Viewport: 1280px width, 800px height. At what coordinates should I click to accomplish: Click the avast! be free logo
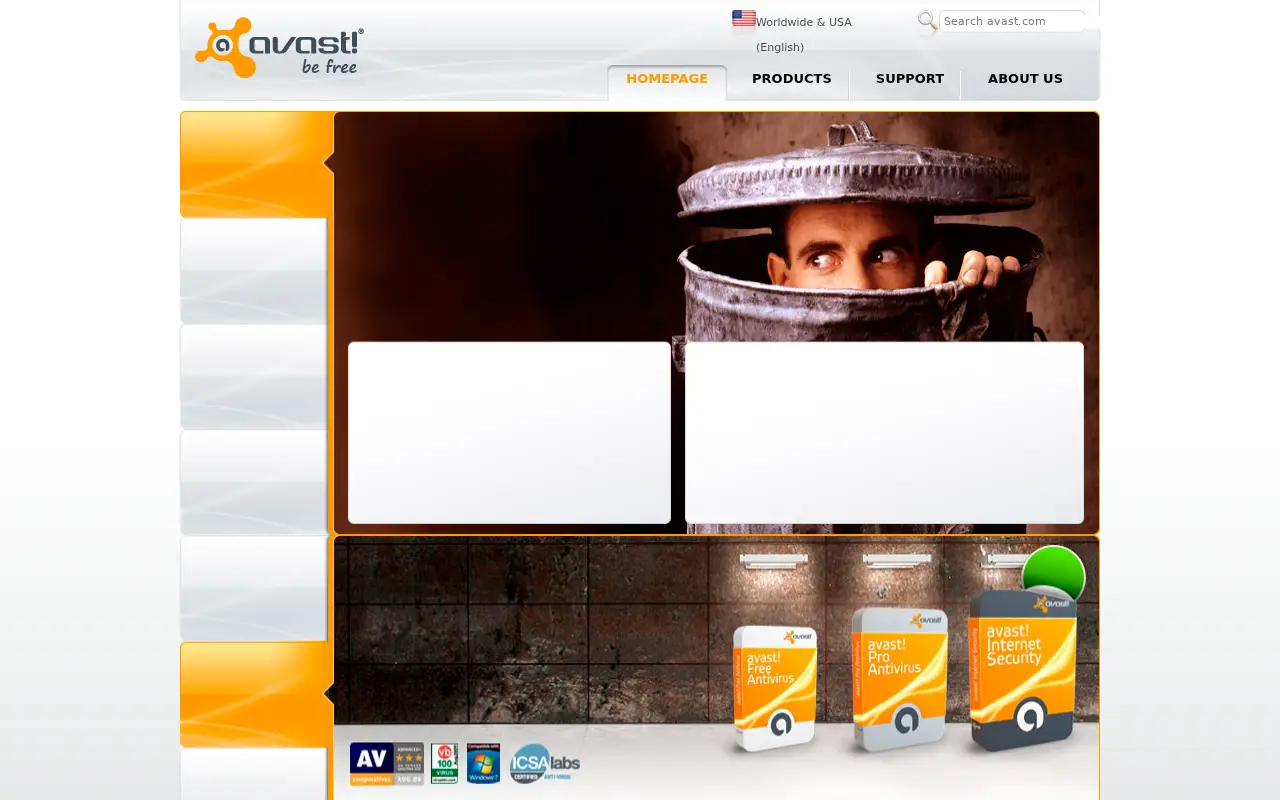[x=279, y=47]
